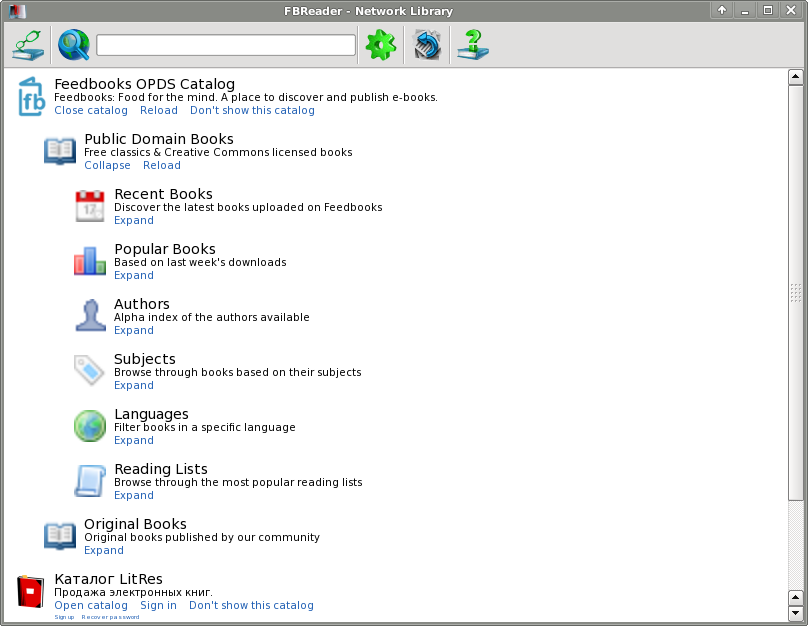Viewport: 808px width, 626px height.
Task: Sign in to the LitRes catalog
Action: [158, 605]
